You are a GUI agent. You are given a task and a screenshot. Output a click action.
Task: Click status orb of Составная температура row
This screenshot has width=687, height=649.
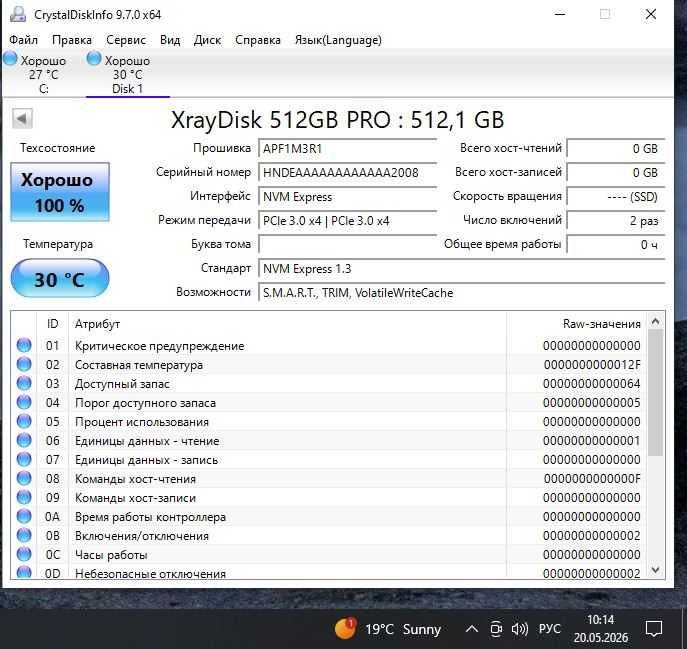pos(24,364)
